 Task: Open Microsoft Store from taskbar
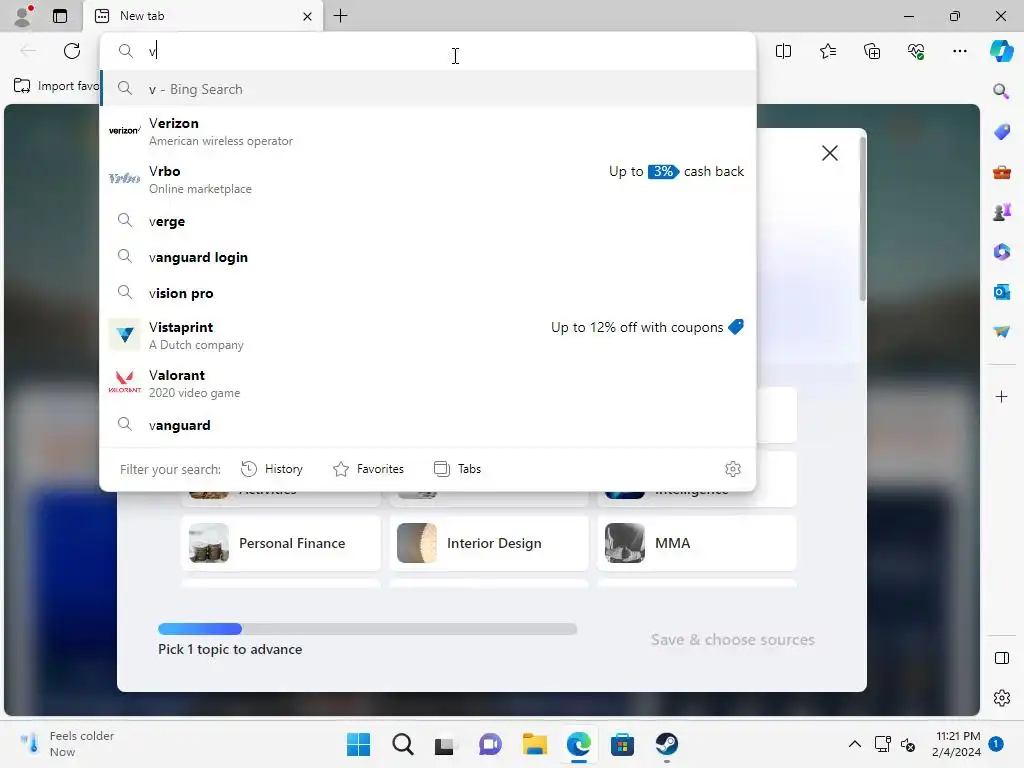tap(622, 744)
